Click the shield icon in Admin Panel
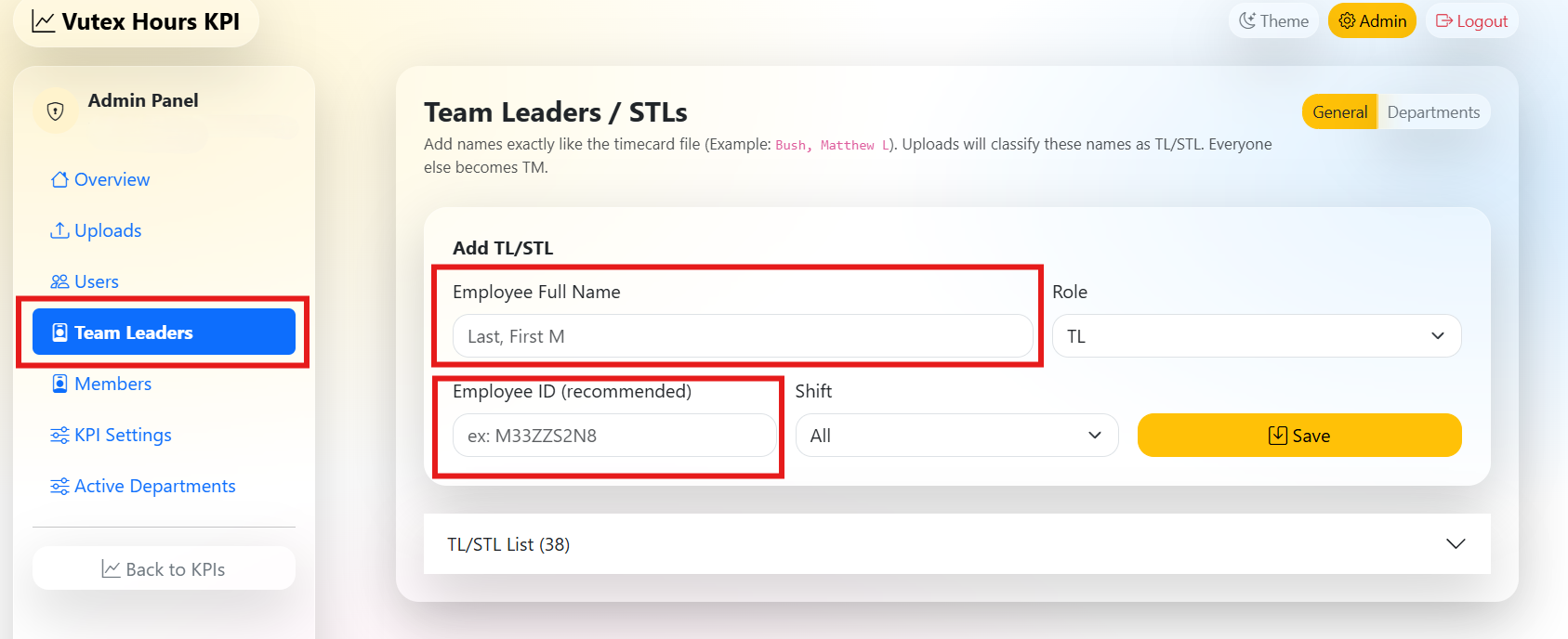 point(56,111)
